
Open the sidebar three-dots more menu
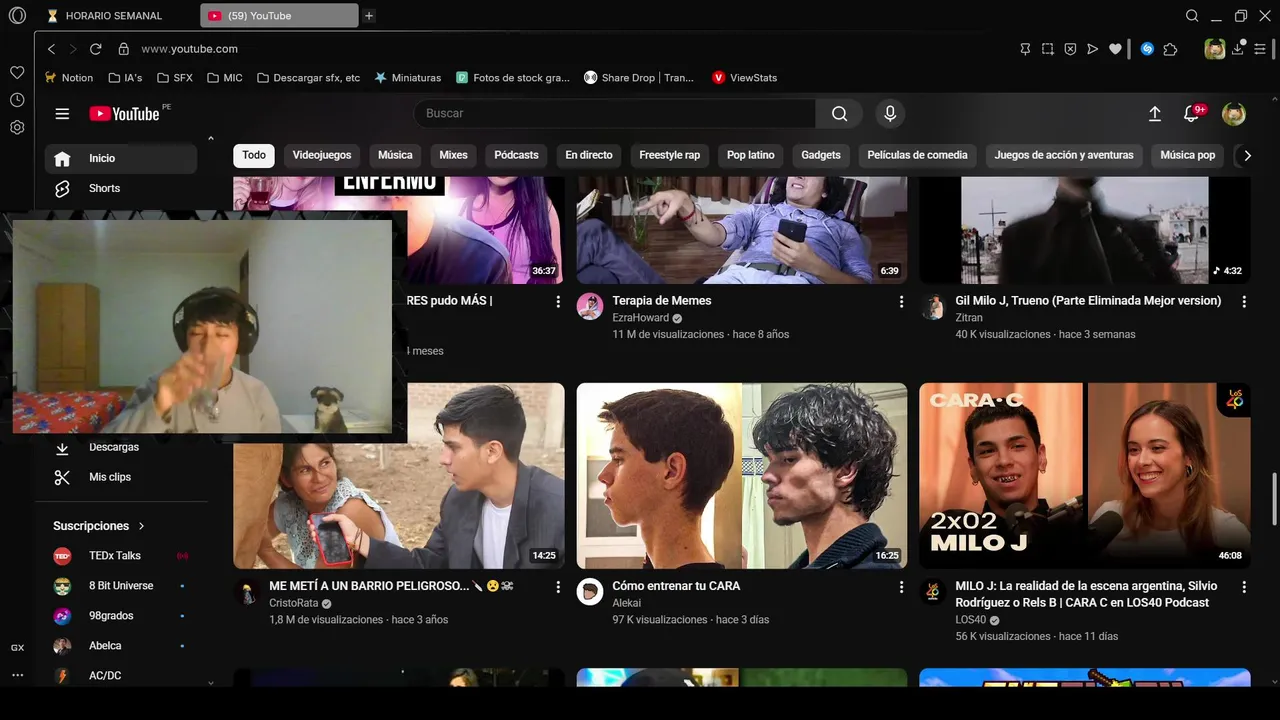(17, 675)
